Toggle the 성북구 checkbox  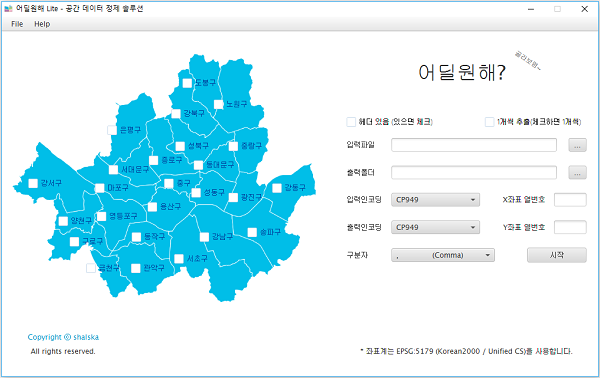(180, 146)
